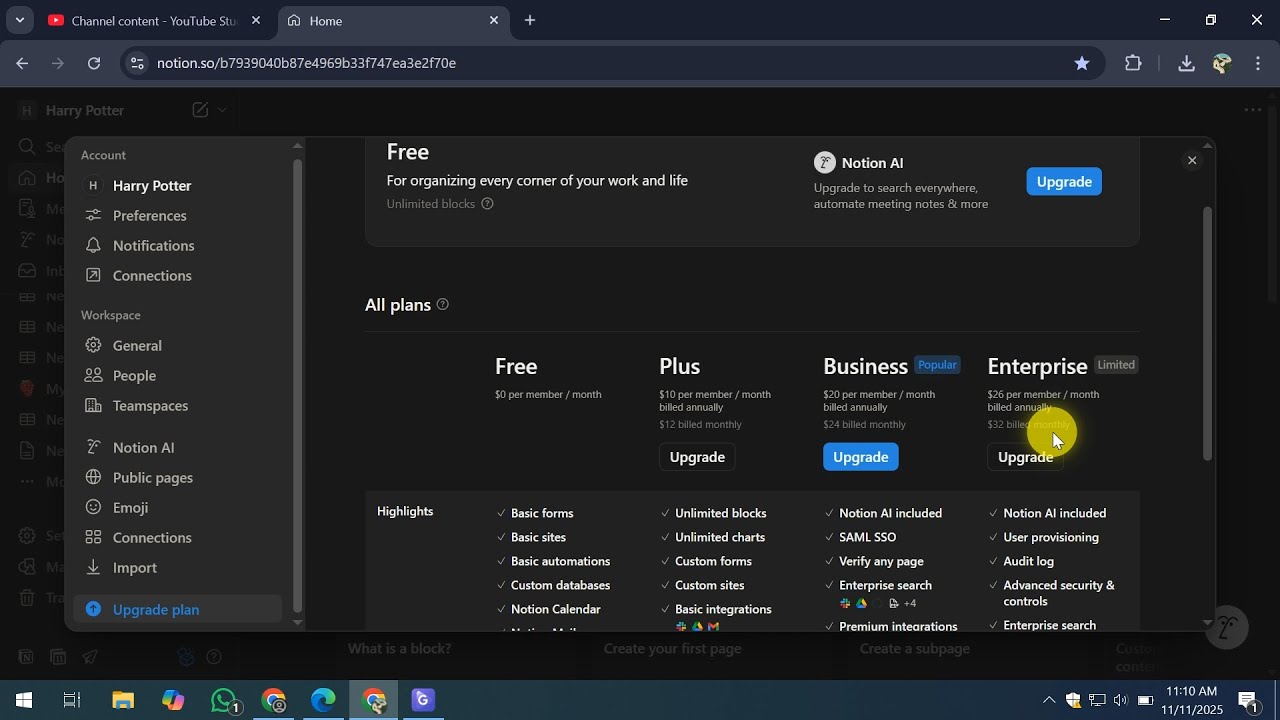Open Chrome three-dot menu
This screenshot has height=720, width=1280.
tap(1258, 63)
